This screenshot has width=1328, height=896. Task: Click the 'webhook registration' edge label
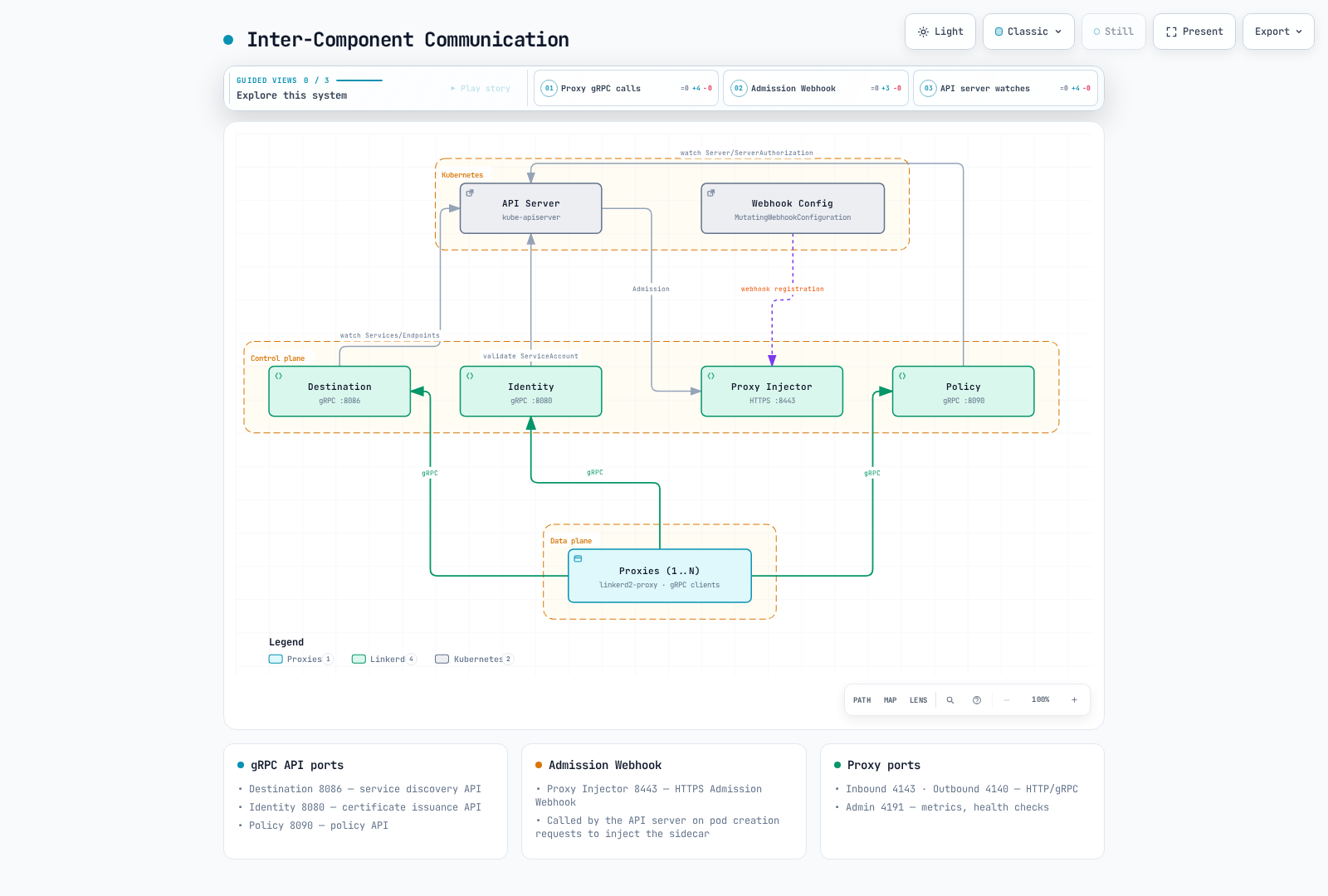[x=783, y=290]
